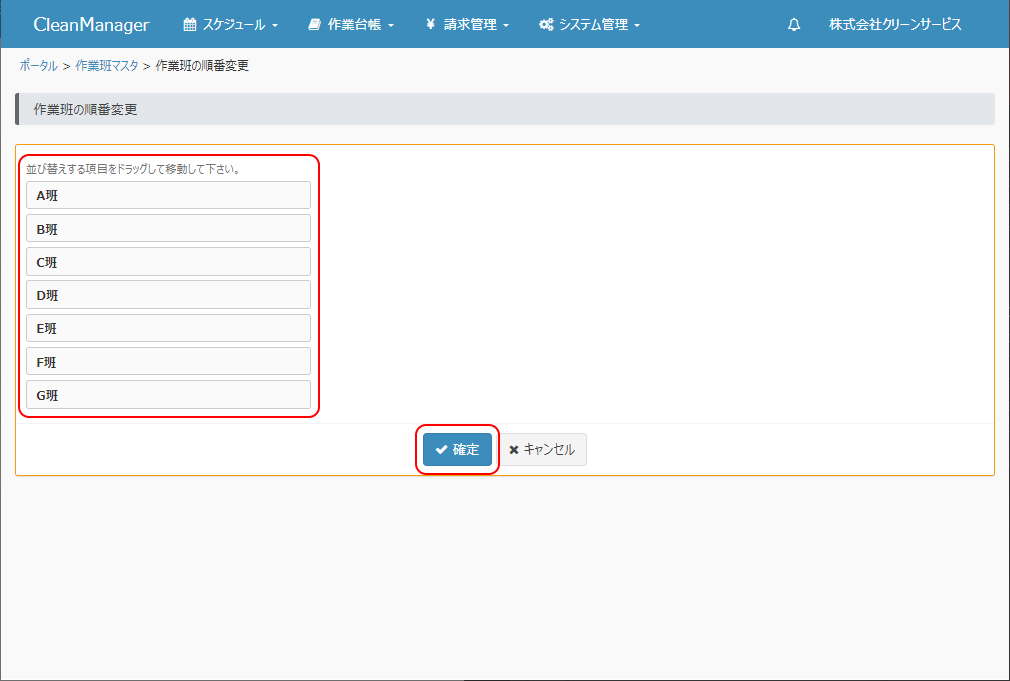
Task: Click the CleanManager logo
Action: tap(91, 24)
